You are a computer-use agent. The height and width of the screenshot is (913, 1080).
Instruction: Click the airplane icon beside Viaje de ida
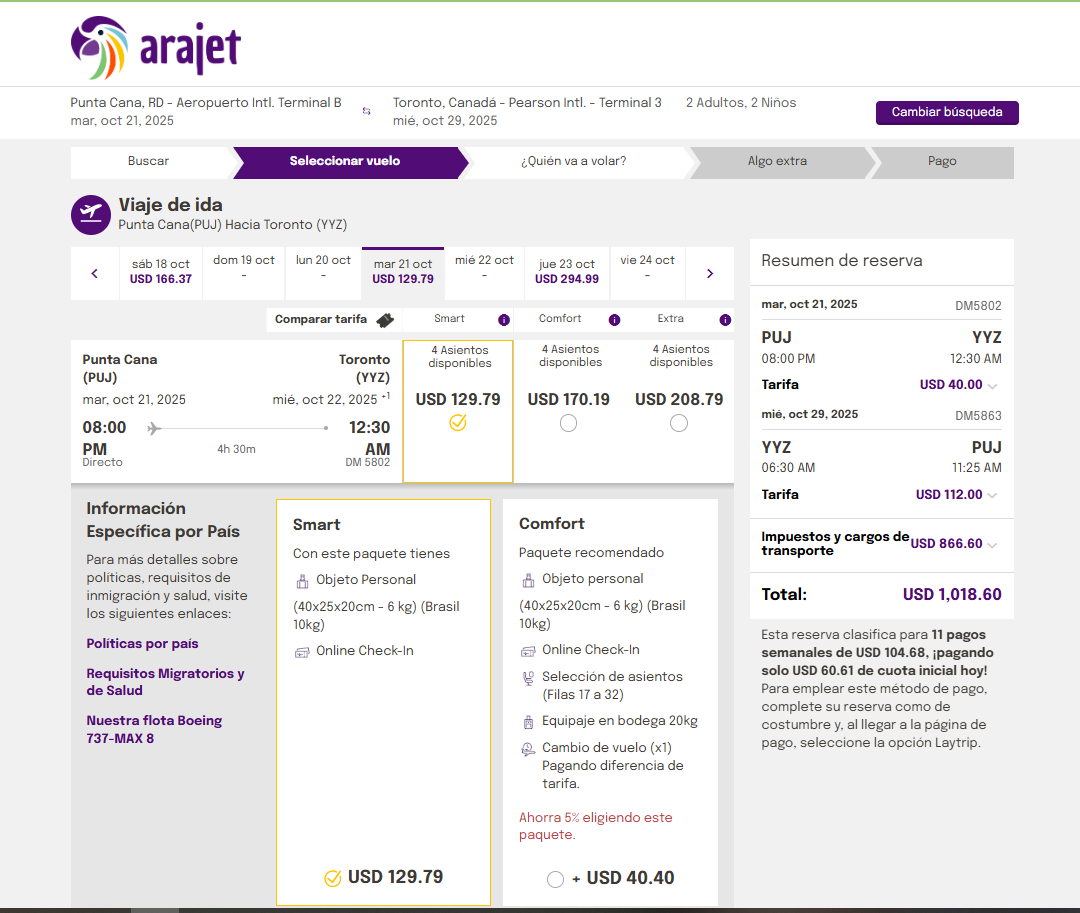pyautogui.click(x=90, y=214)
